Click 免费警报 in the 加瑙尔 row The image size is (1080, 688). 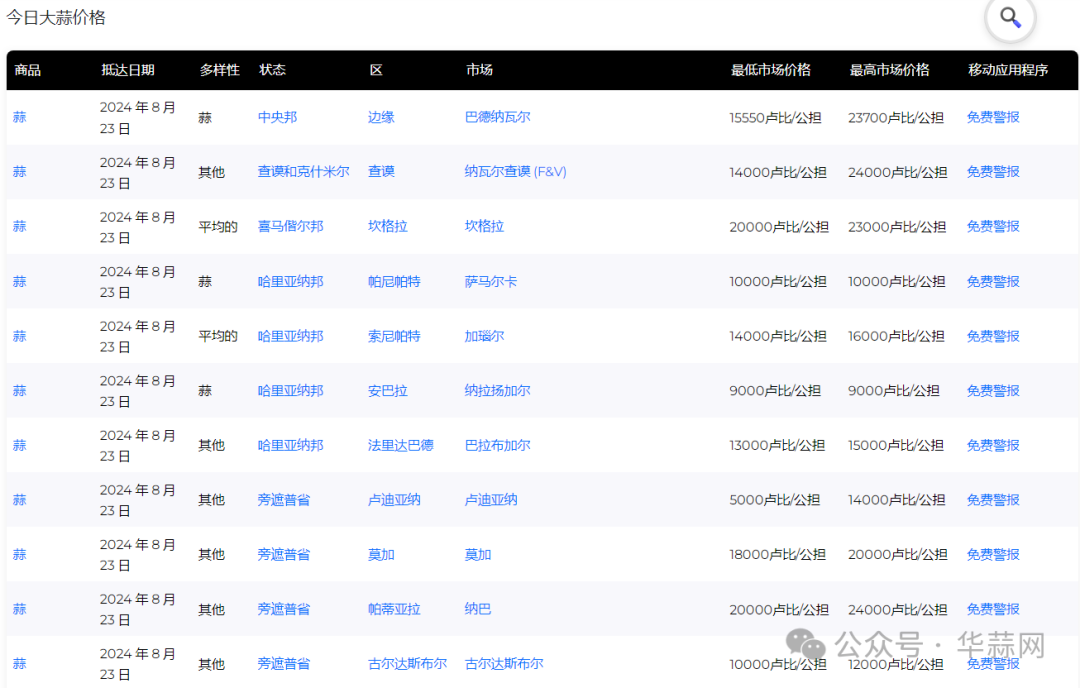point(993,336)
